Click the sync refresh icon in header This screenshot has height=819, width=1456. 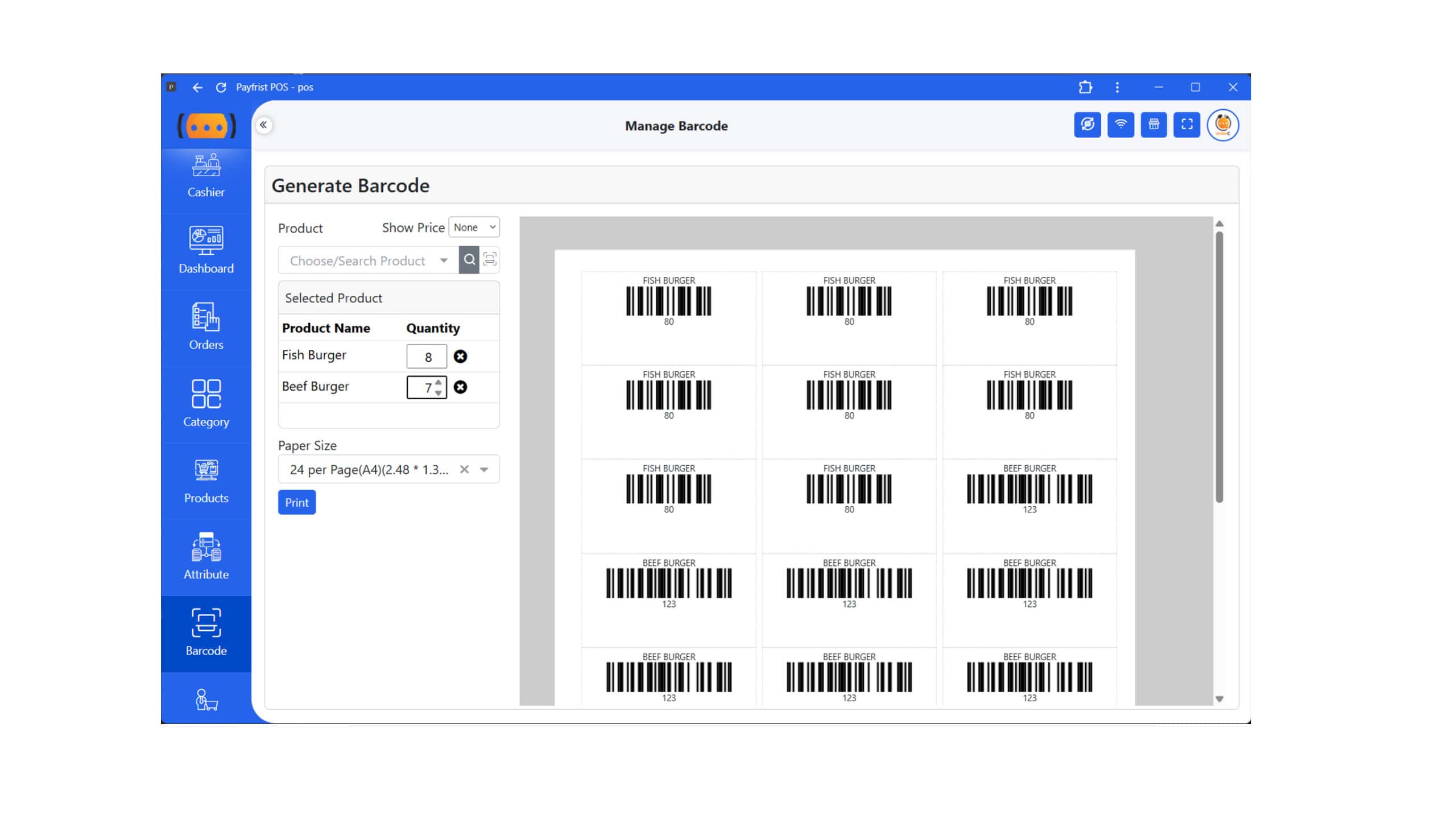(x=1087, y=125)
